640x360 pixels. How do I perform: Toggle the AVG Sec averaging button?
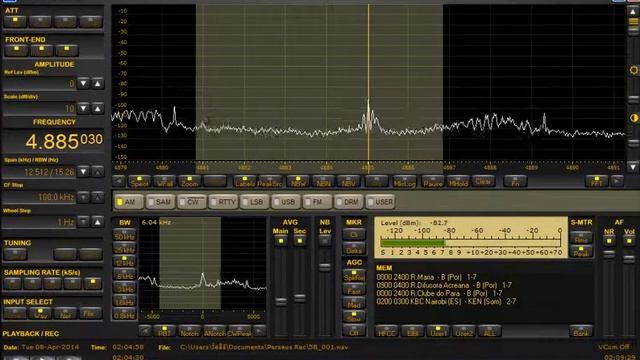(300, 241)
